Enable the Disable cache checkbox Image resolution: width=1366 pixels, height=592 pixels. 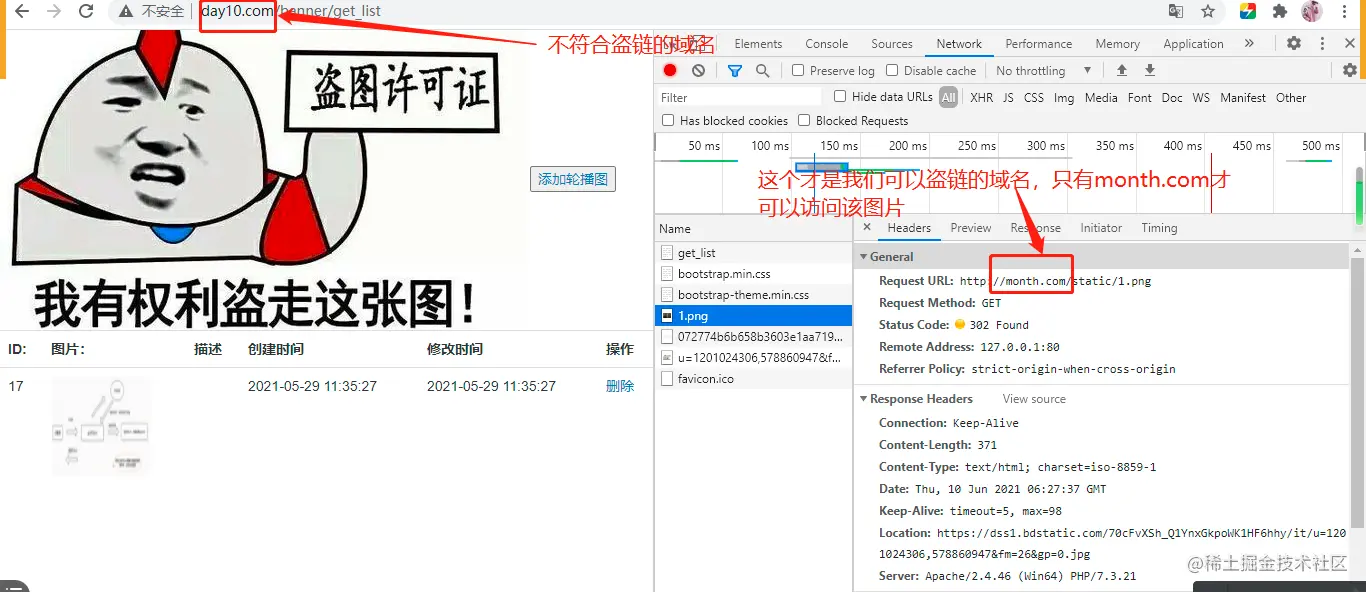pyautogui.click(x=892, y=71)
